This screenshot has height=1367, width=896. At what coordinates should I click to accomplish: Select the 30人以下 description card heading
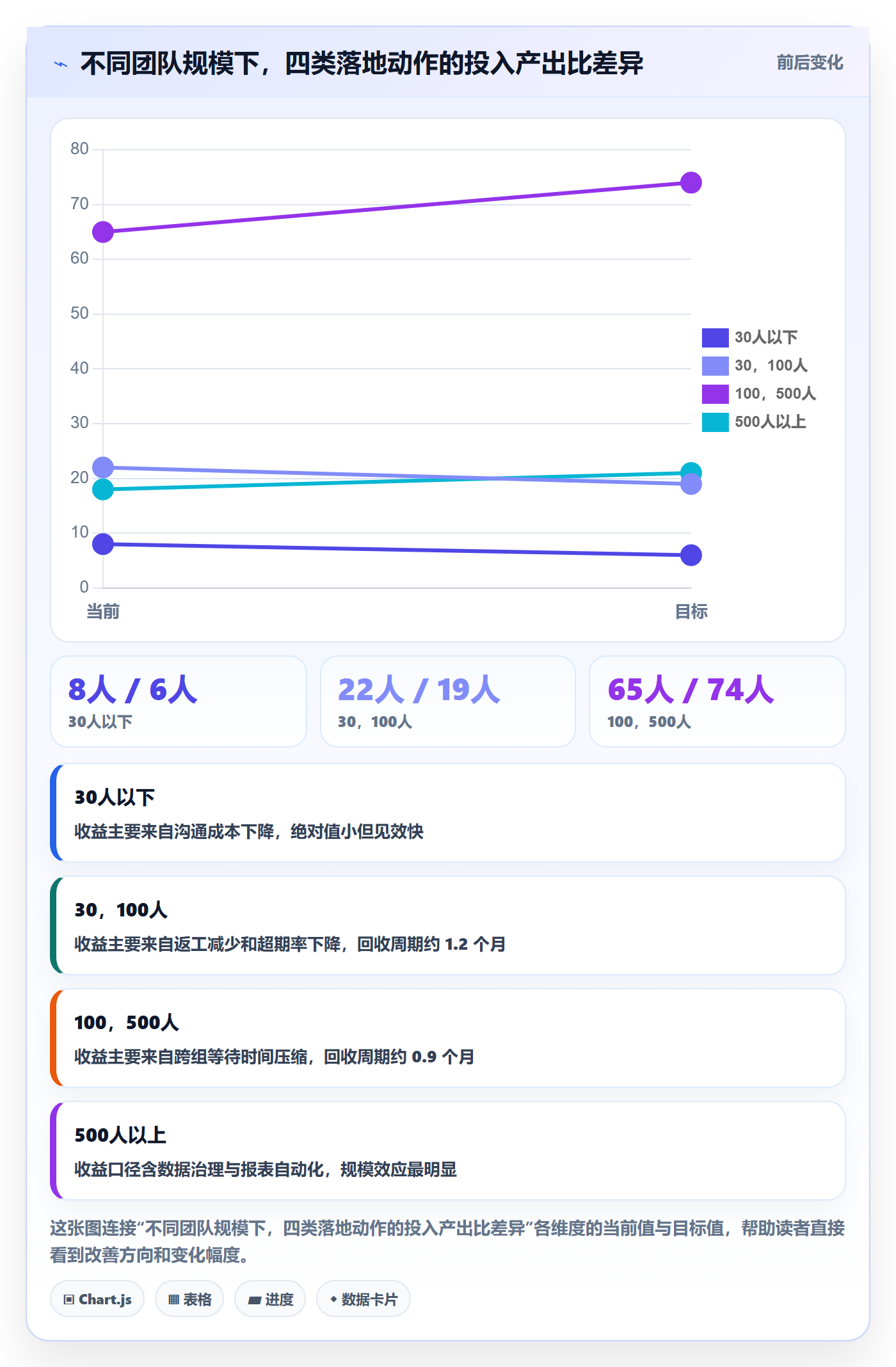pos(115,797)
